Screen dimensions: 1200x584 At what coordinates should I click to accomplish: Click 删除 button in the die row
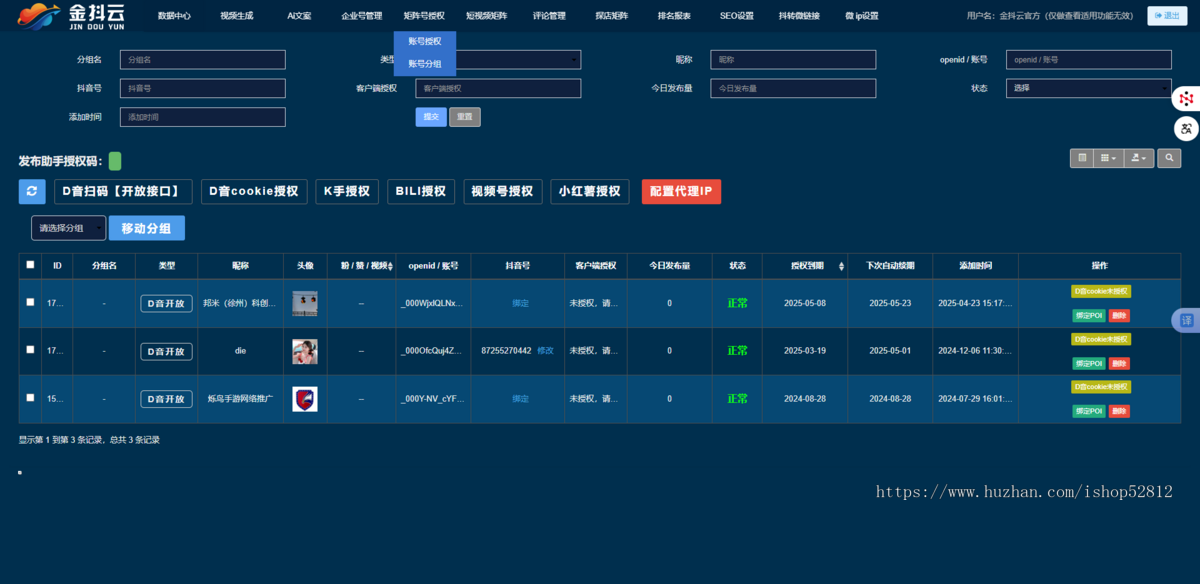pos(1119,364)
